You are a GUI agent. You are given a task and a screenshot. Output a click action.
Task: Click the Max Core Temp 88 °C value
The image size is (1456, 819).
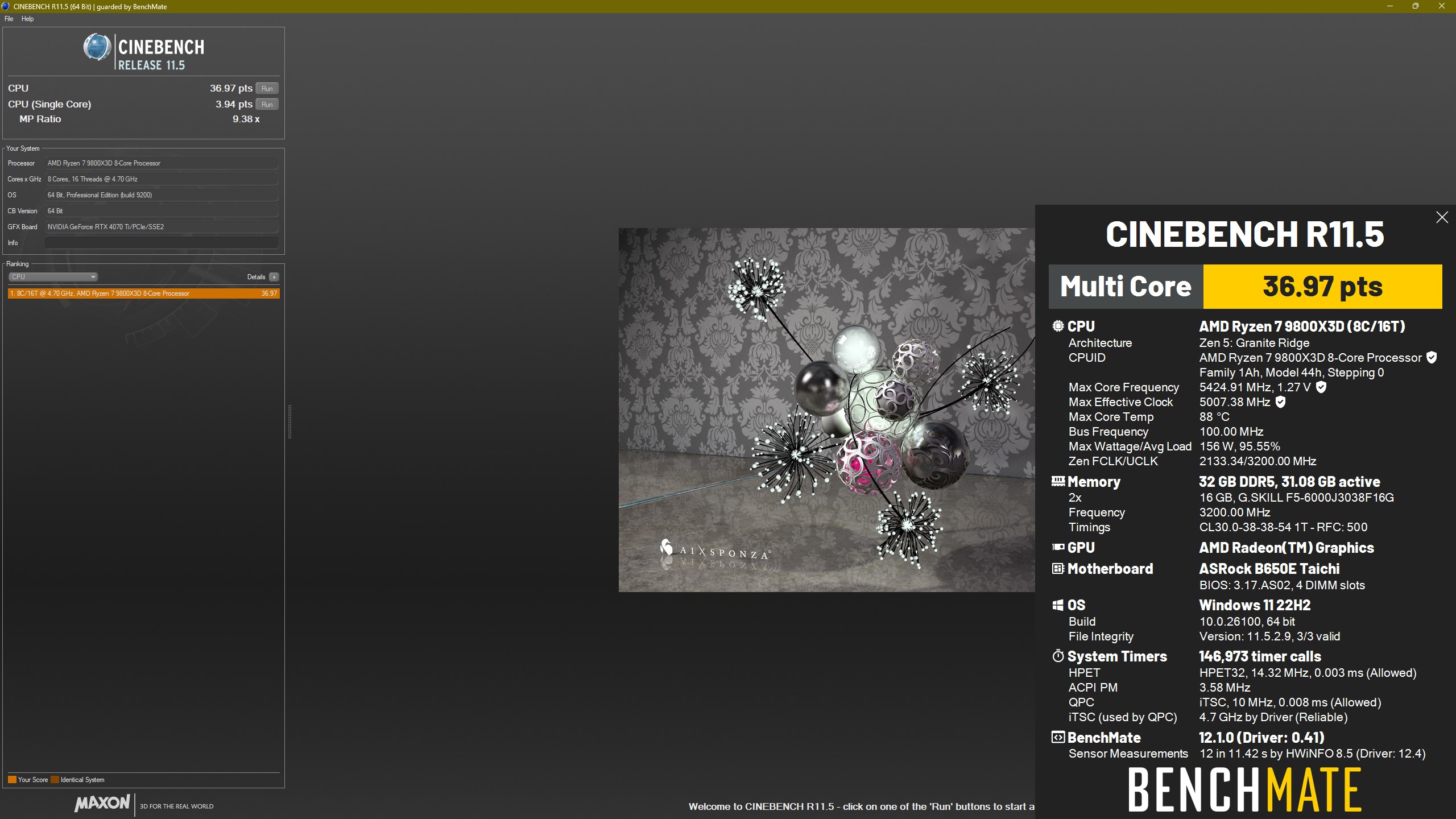pyautogui.click(x=1214, y=417)
